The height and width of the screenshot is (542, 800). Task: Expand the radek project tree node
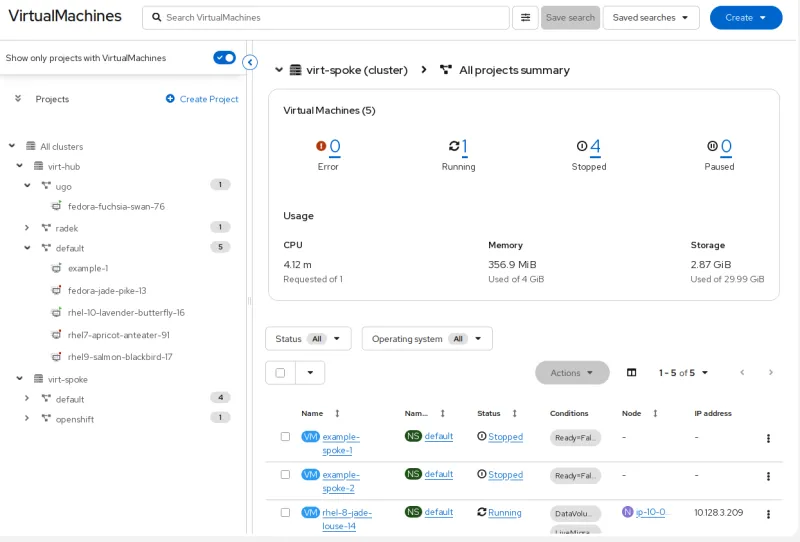(x=28, y=228)
